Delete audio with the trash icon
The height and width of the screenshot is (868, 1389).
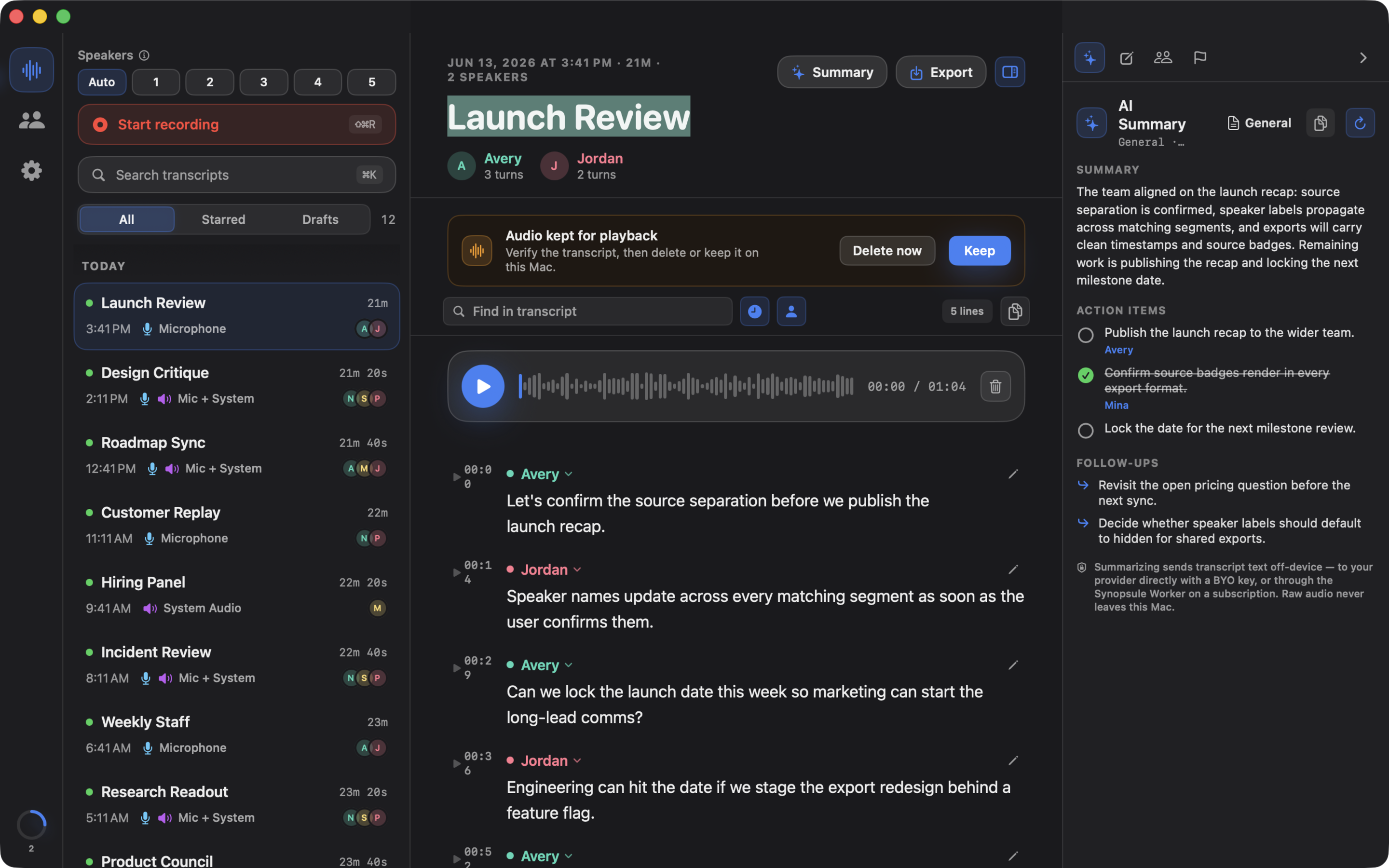click(995, 386)
